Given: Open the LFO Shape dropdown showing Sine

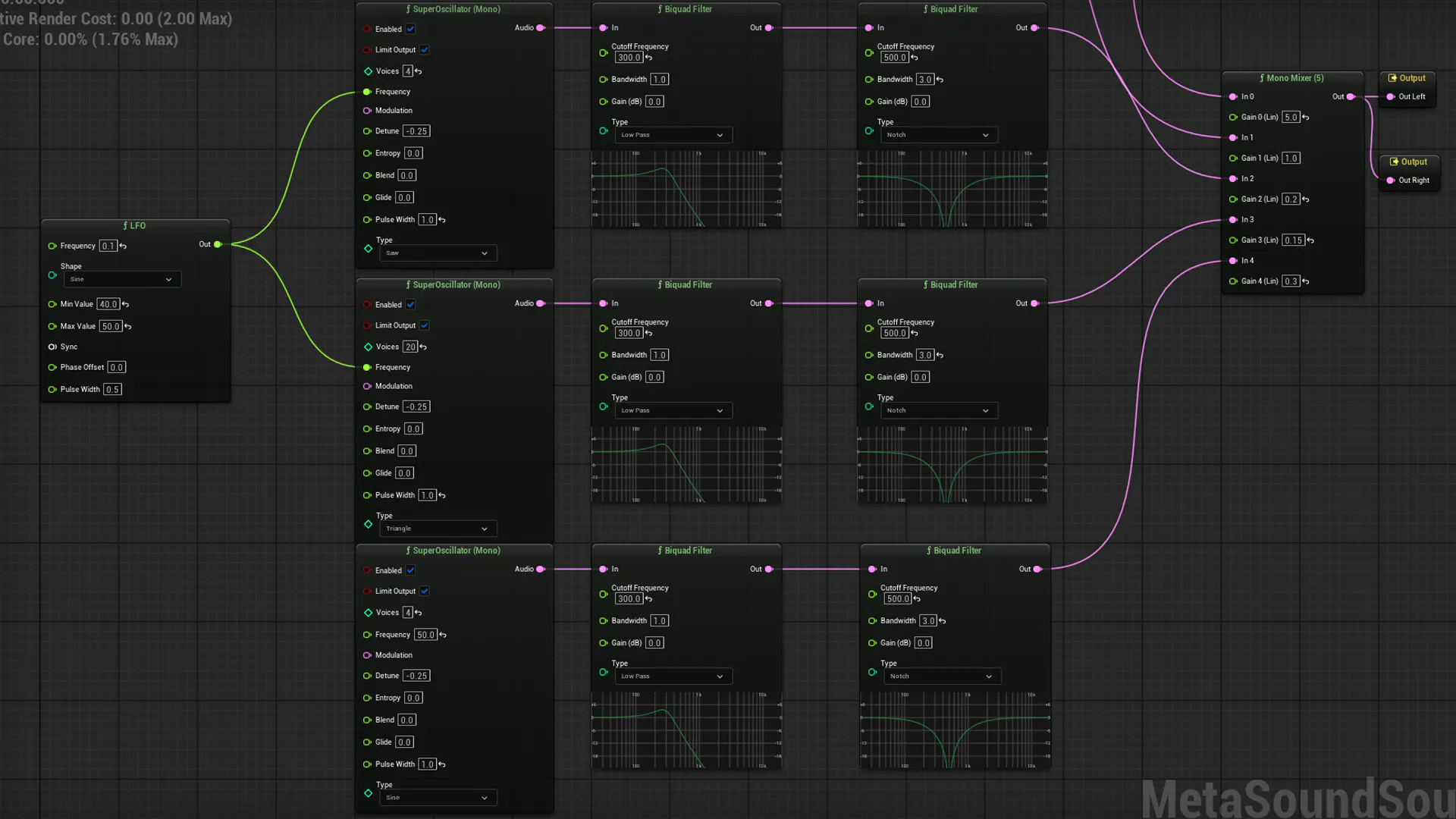Looking at the screenshot, I should [x=121, y=279].
